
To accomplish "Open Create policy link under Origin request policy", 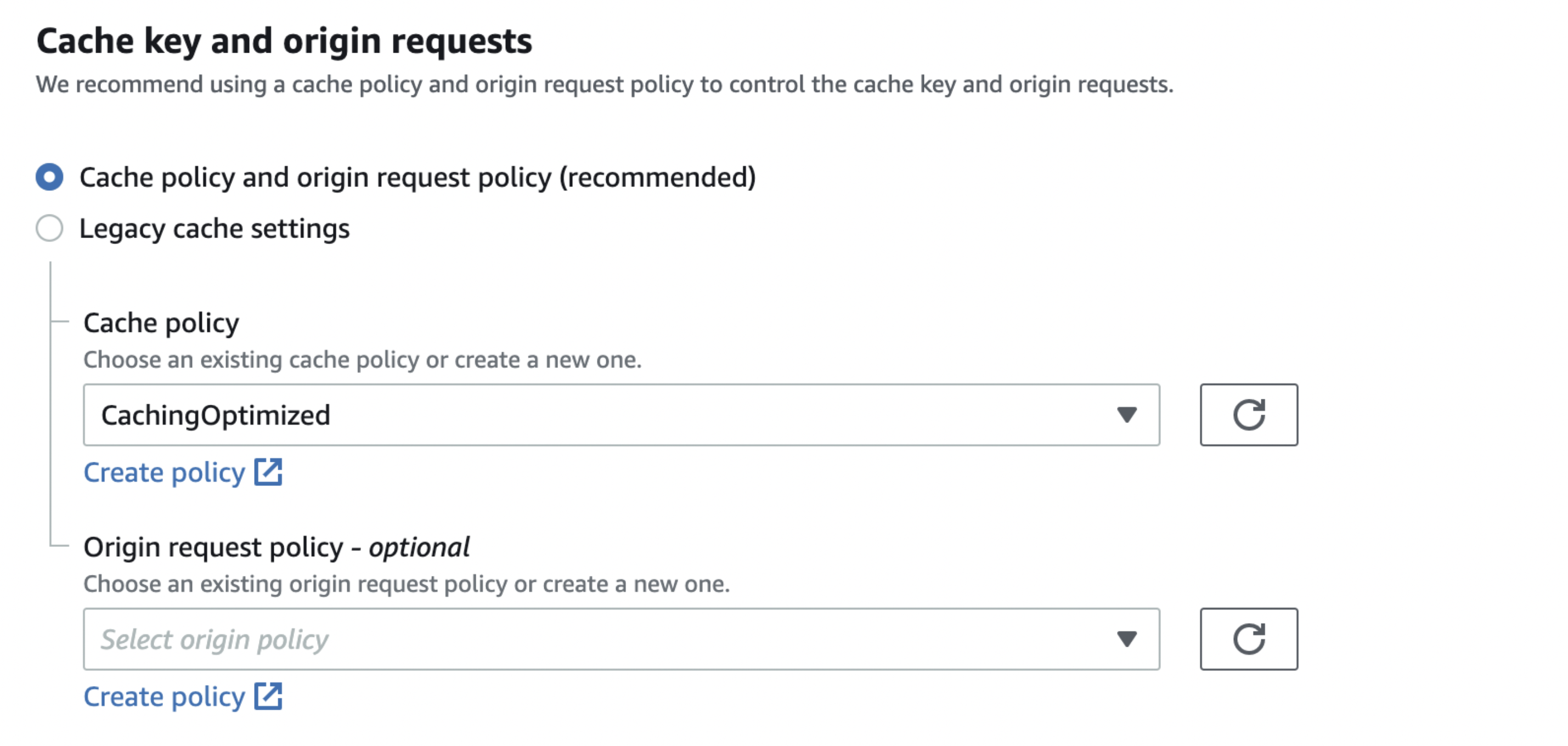I will (x=165, y=697).
